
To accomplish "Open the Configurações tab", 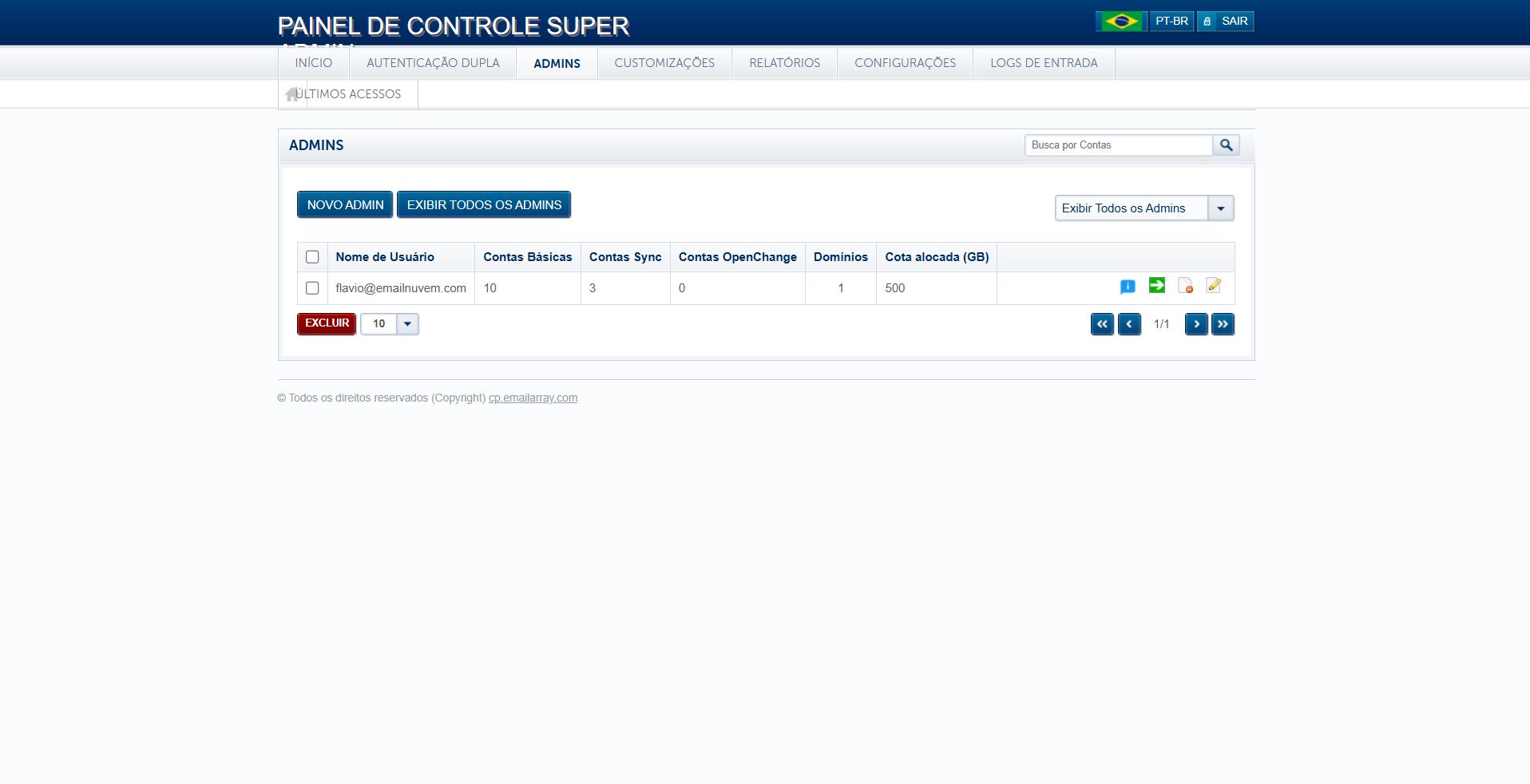I will click(905, 63).
